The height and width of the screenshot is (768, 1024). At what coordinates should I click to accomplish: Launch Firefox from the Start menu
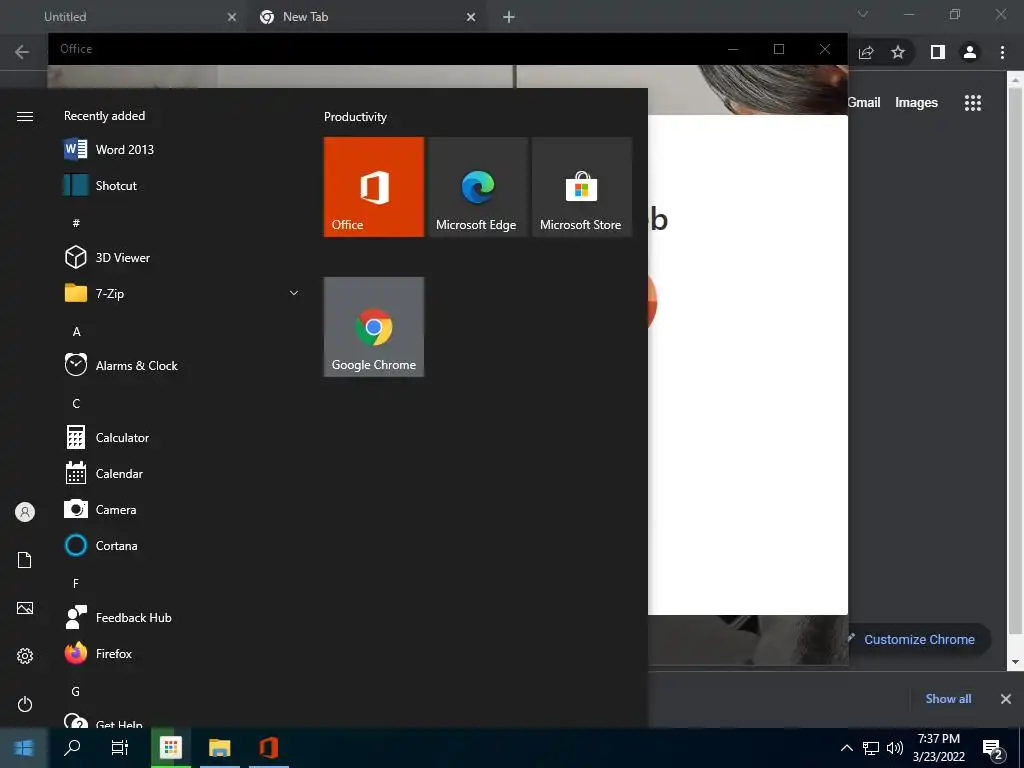[180, 653]
